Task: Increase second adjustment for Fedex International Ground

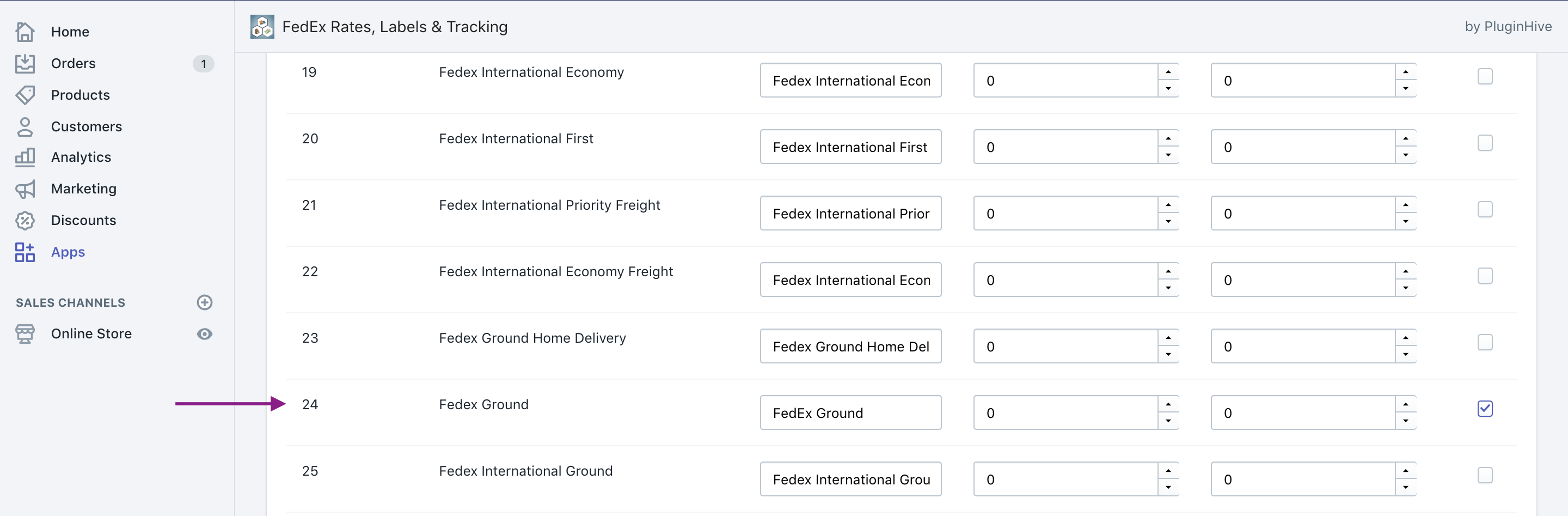Action: [1405, 470]
